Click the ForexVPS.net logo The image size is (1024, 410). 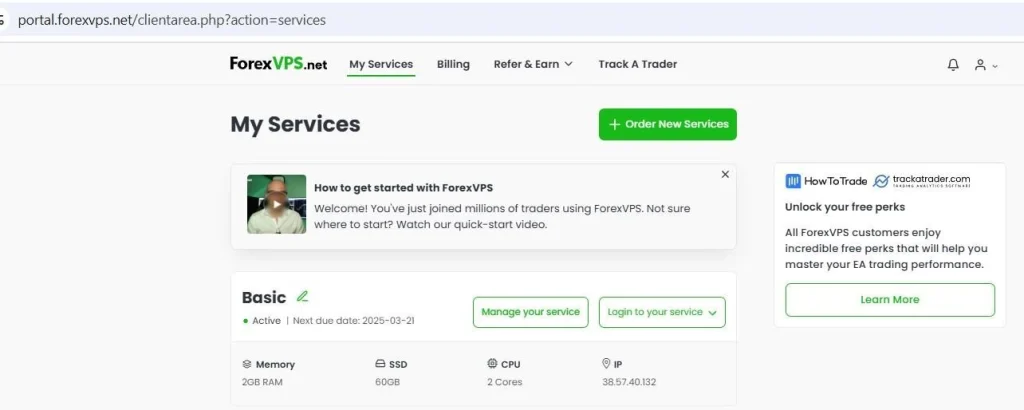point(278,64)
